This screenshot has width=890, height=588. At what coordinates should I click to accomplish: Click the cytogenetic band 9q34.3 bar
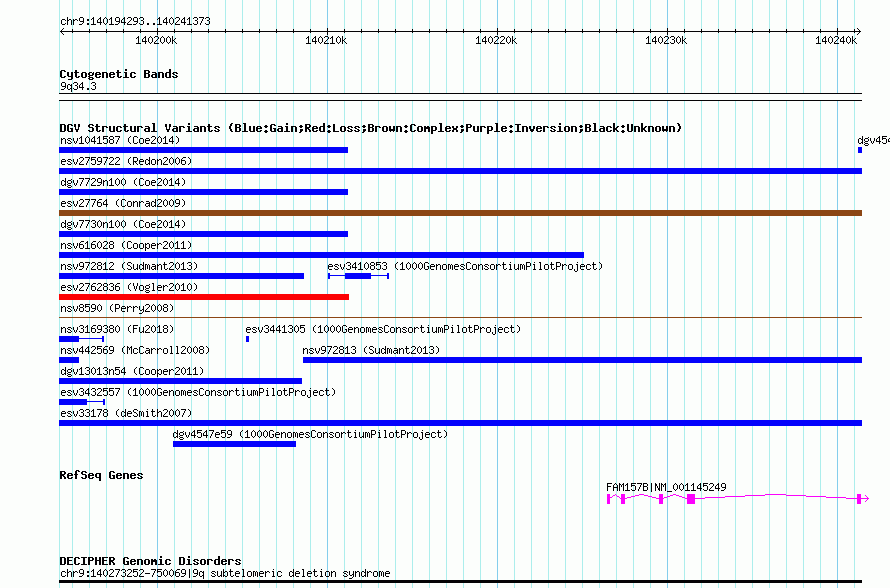coord(460,97)
